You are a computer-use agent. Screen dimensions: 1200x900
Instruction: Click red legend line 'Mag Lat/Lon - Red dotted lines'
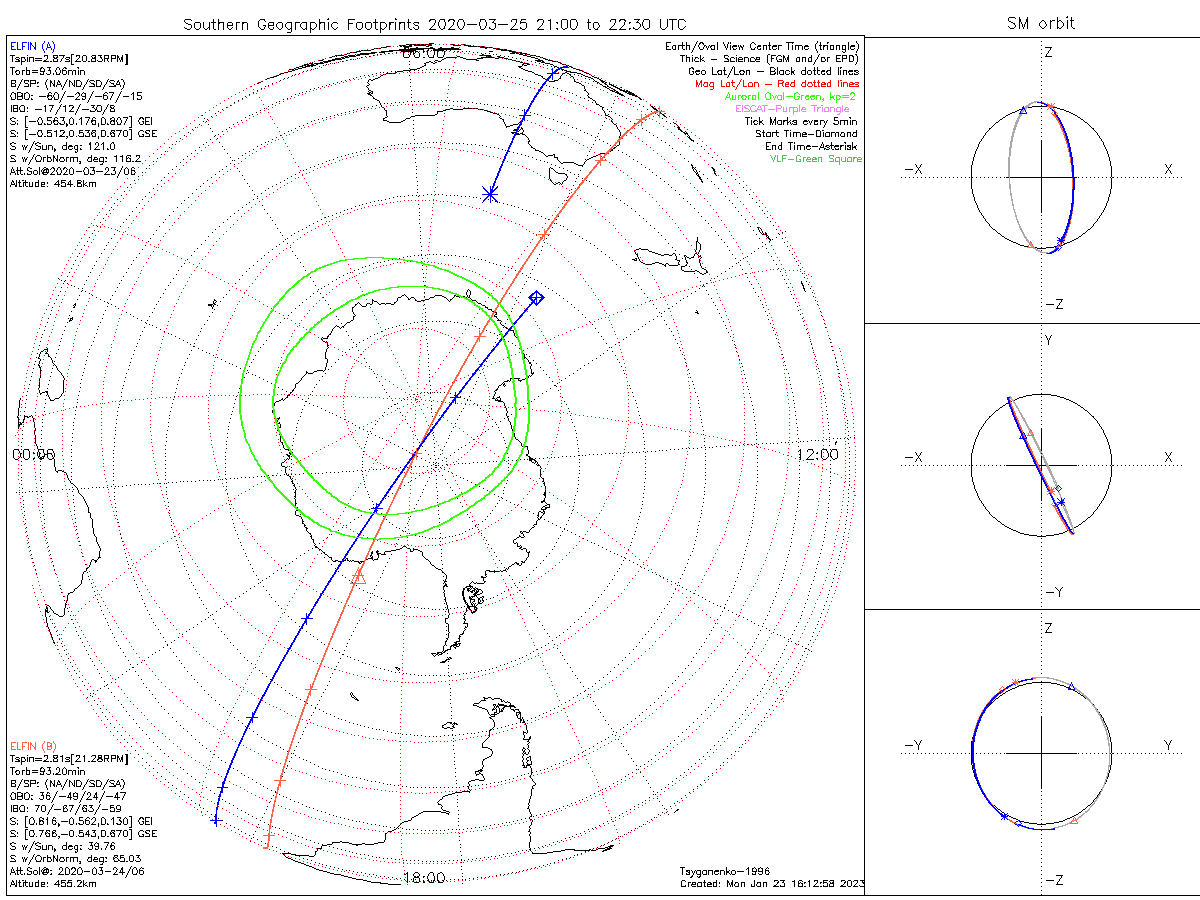coord(777,84)
